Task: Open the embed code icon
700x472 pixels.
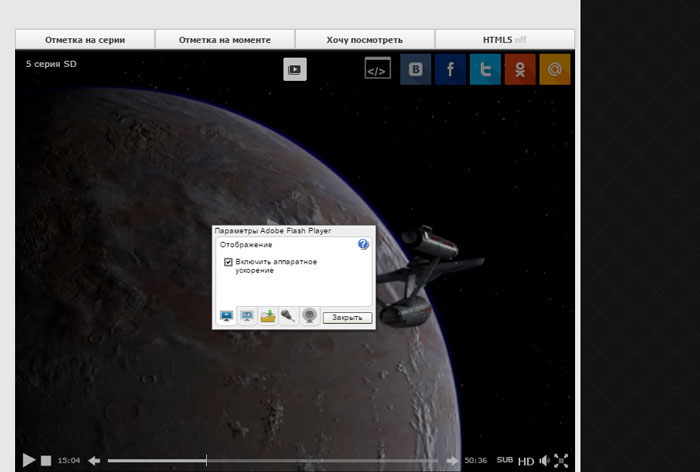Action: coord(377,68)
